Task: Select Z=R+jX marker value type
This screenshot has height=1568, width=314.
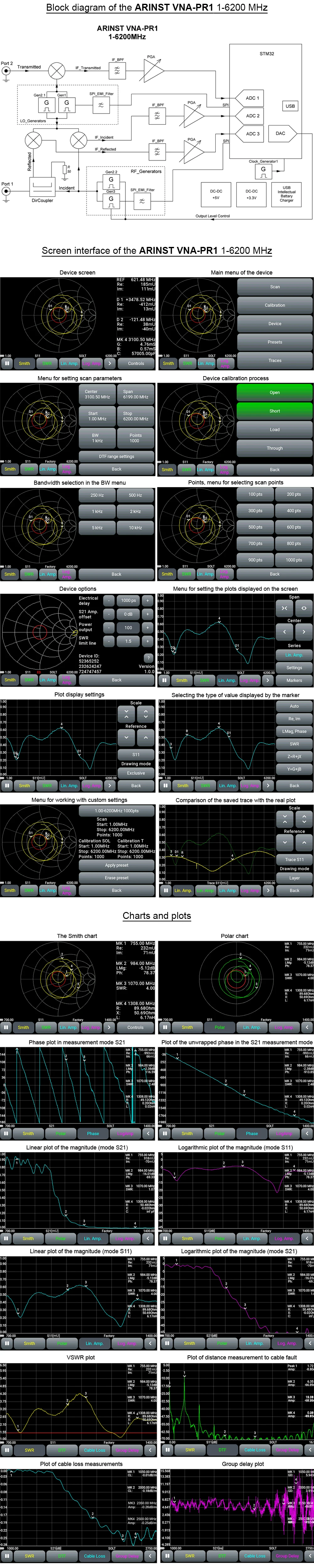Action: [294, 757]
